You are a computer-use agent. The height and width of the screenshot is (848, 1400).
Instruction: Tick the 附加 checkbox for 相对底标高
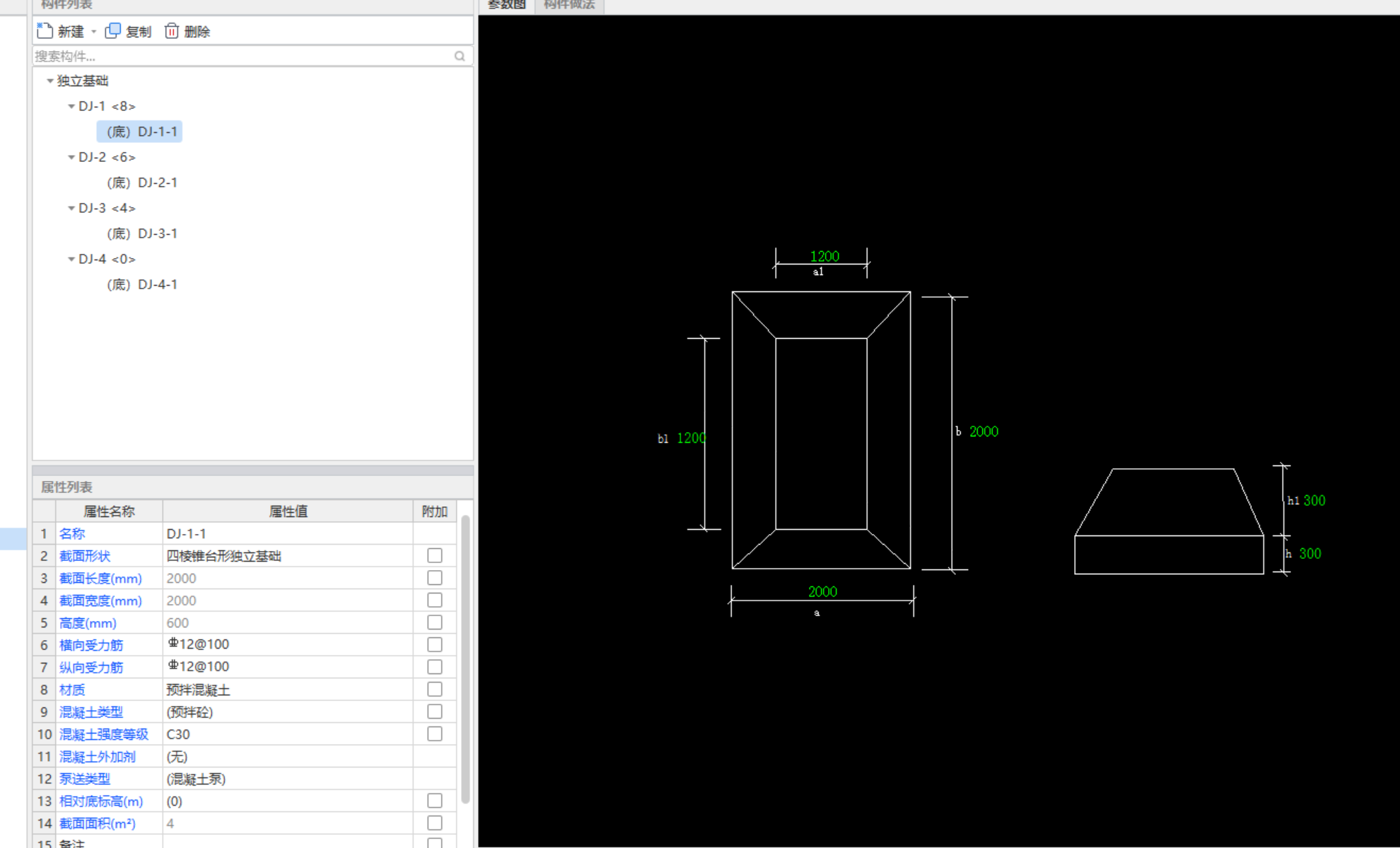coord(435,801)
